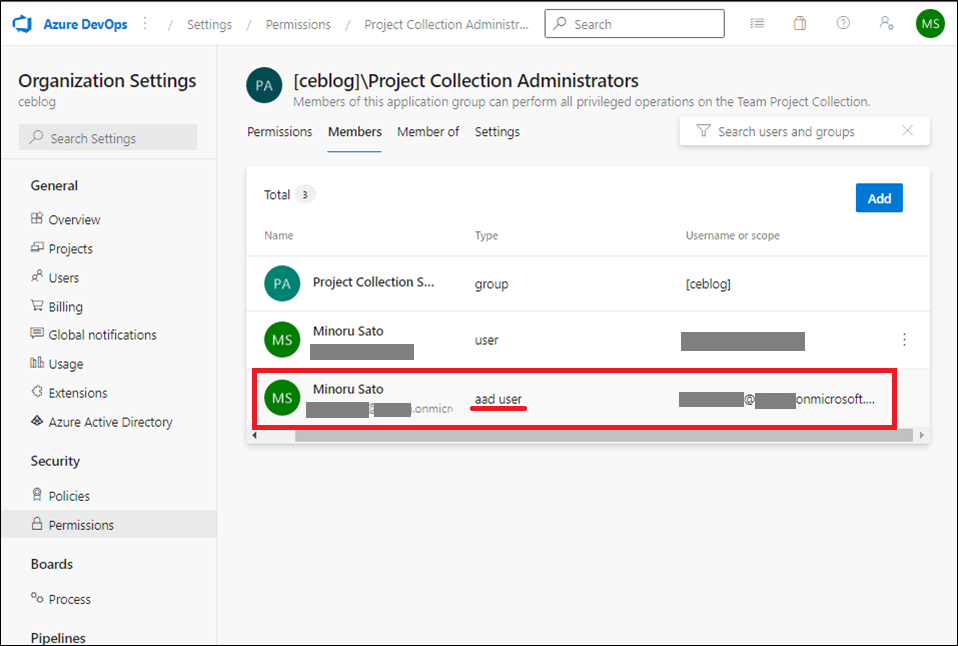Open the Marketplace shopping bag icon
Viewport: 958px width, 646px height.
tap(800, 23)
